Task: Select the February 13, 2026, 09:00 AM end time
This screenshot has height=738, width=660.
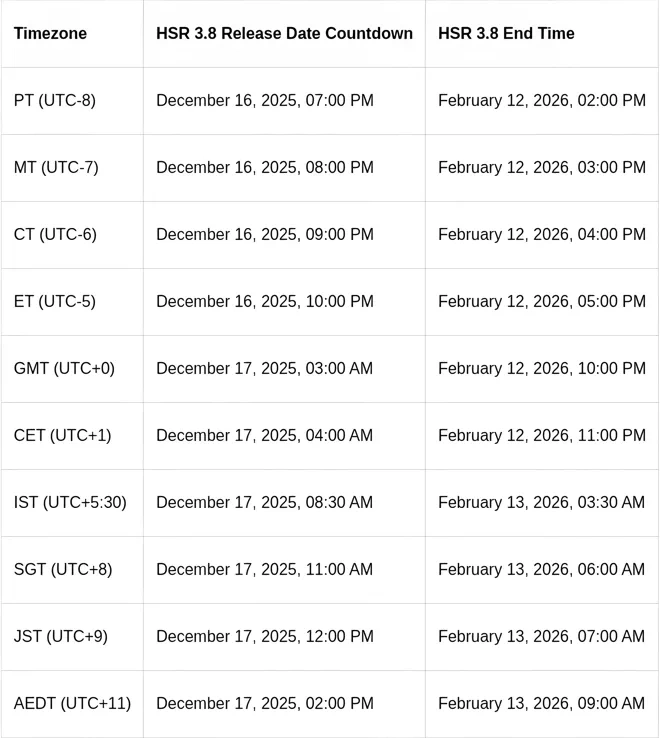Action: (541, 704)
